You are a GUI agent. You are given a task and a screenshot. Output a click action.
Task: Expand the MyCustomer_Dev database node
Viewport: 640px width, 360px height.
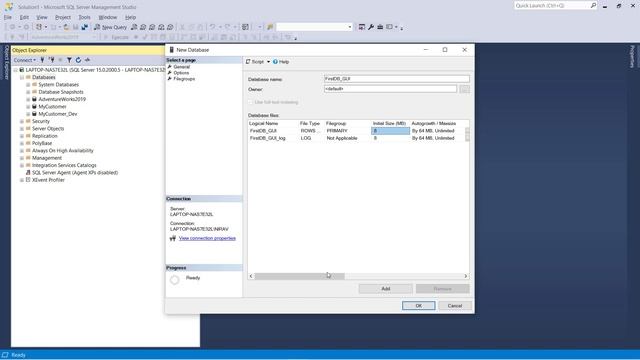point(28,114)
